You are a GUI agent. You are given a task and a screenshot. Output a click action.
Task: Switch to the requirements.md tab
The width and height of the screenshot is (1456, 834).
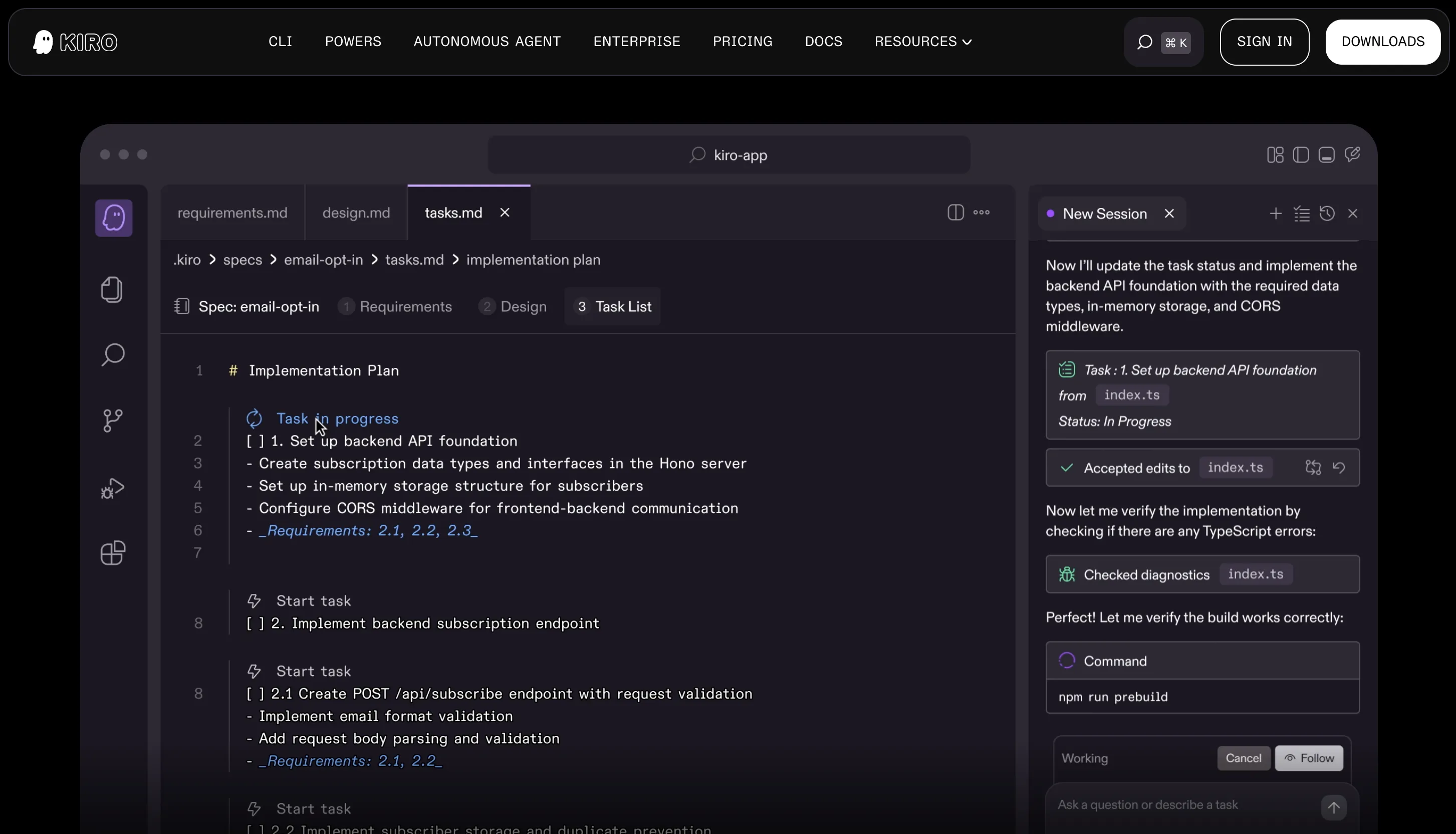point(232,213)
